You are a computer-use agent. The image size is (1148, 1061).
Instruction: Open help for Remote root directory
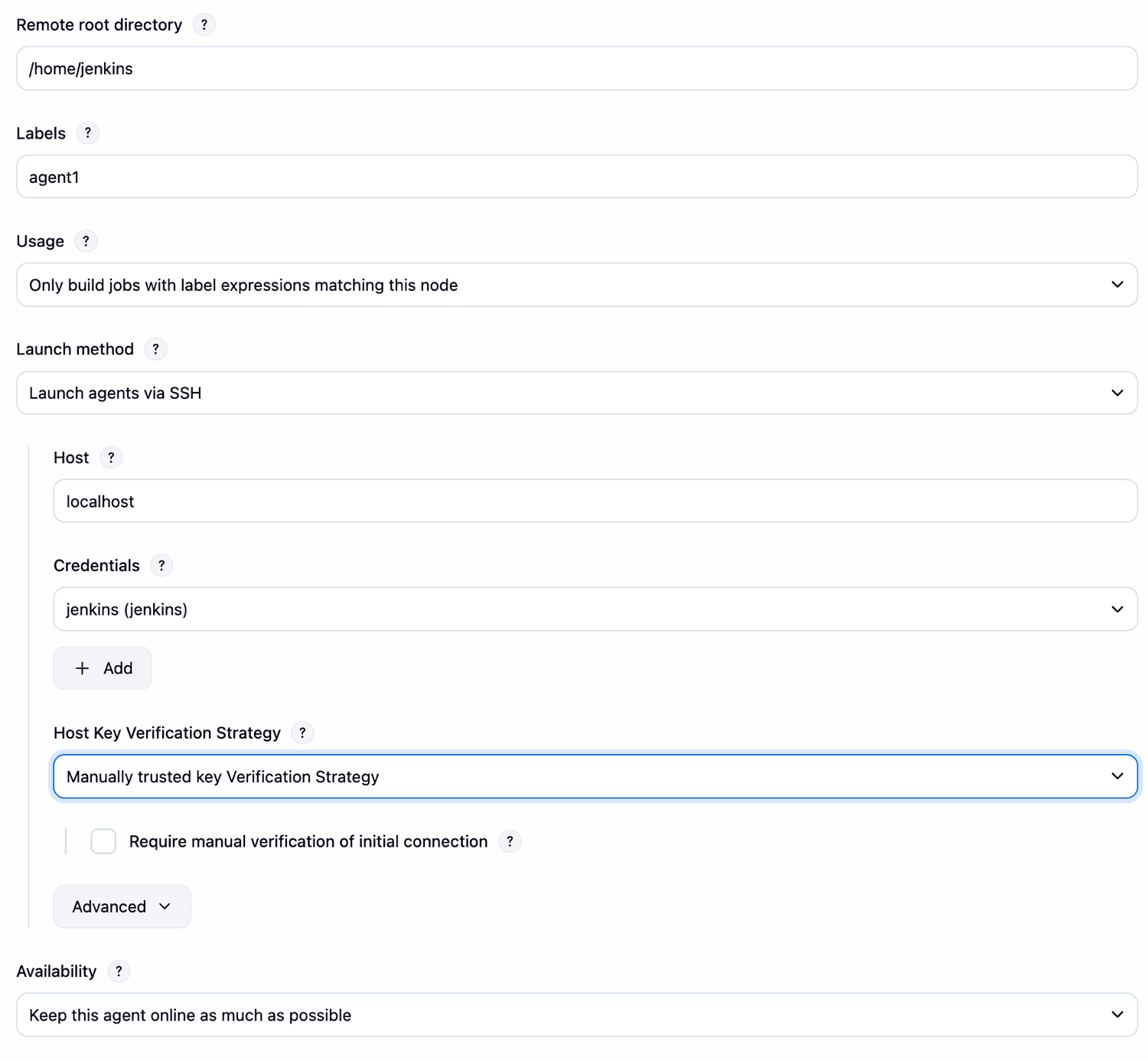204,24
